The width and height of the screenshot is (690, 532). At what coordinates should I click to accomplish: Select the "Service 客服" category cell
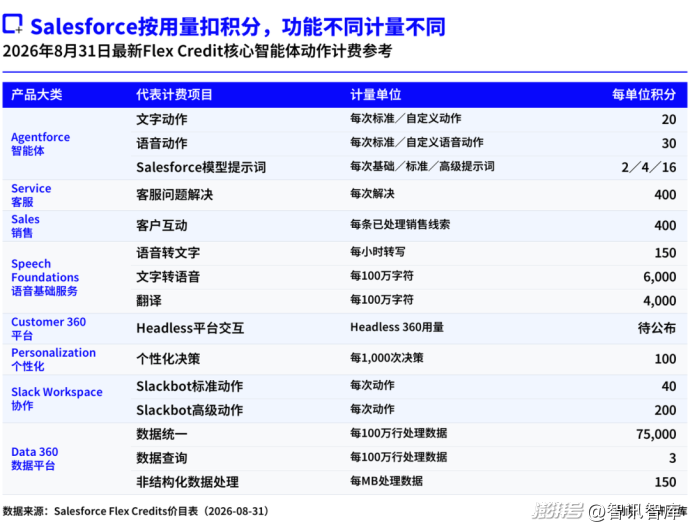tap(31, 195)
